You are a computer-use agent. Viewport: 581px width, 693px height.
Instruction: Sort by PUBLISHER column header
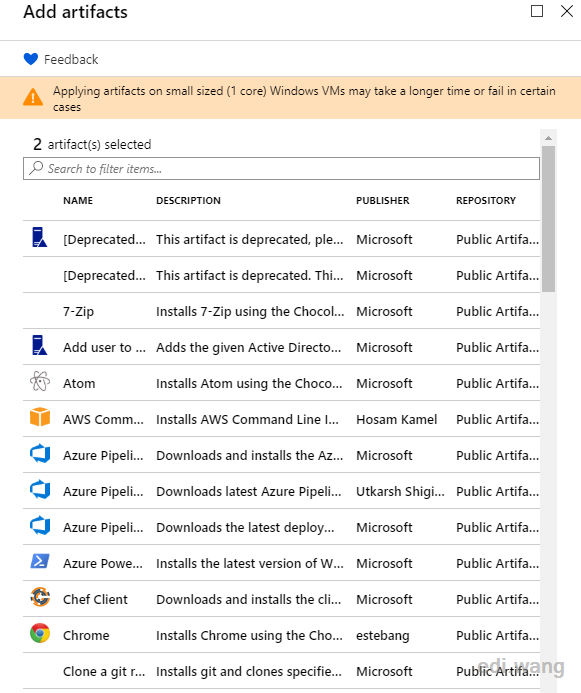click(x=383, y=201)
